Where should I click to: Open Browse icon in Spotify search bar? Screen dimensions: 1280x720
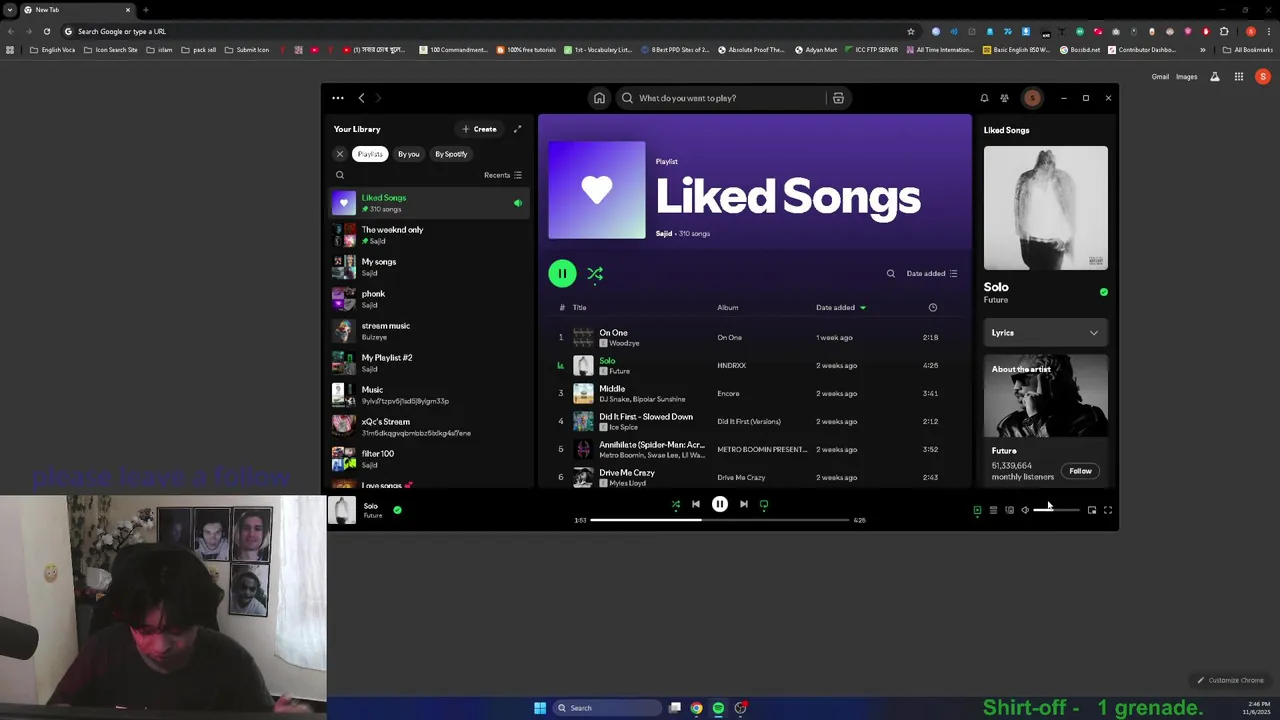(x=838, y=98)
